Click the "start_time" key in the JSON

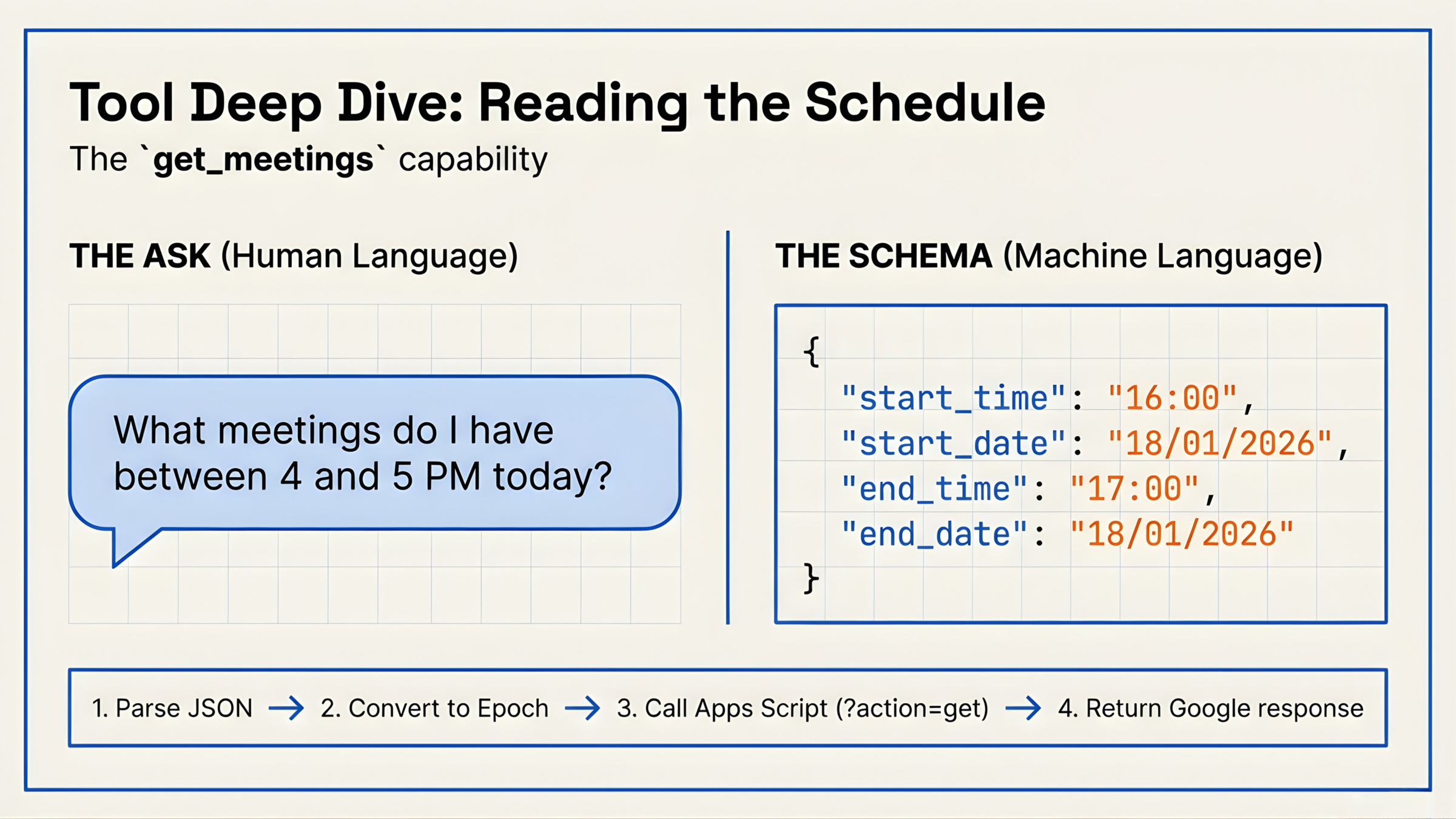coord(953,399)
